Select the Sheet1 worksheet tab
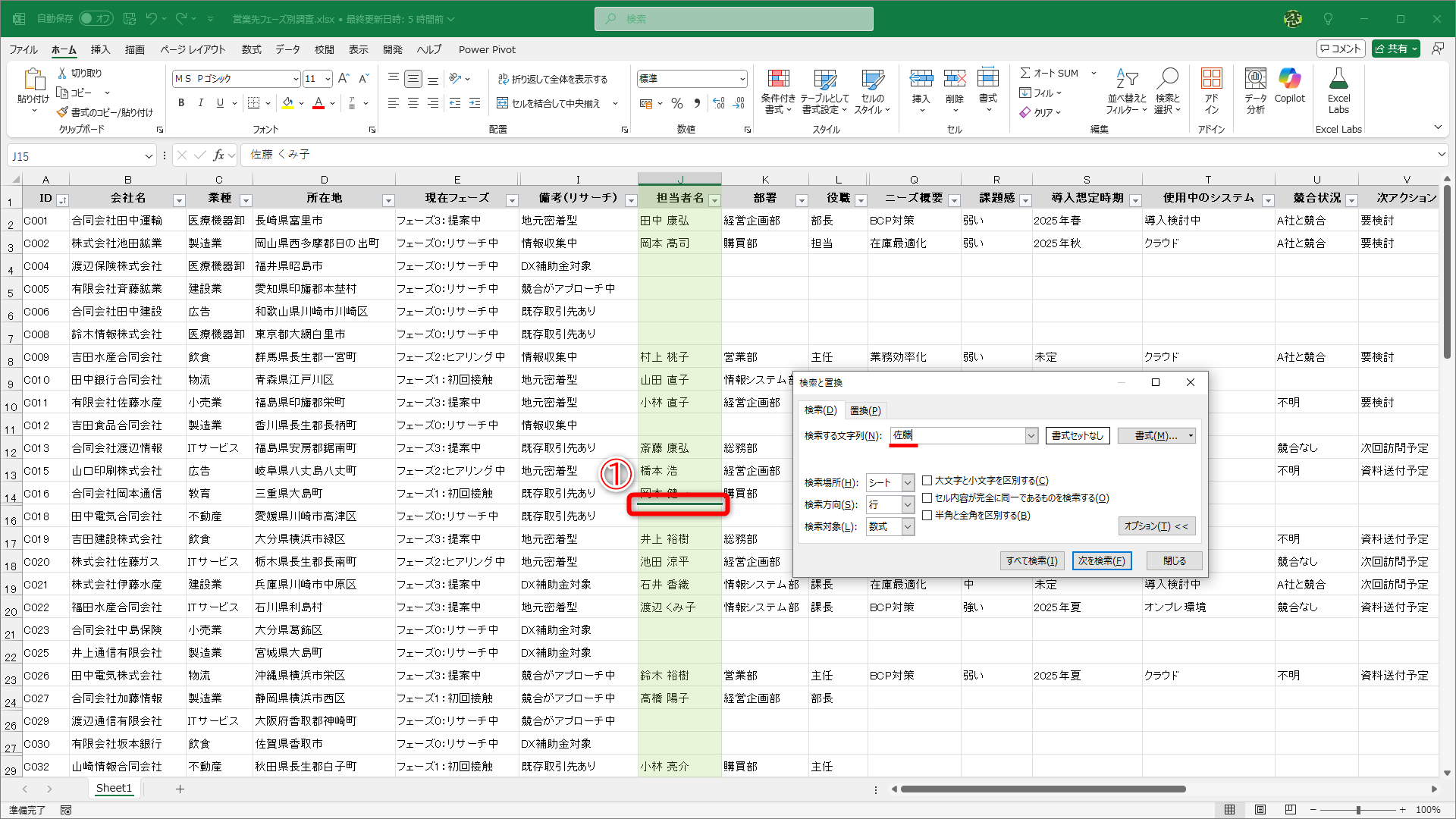This screenshot has height=819, width=1456. pyautogui.click(x=114, y=788)
